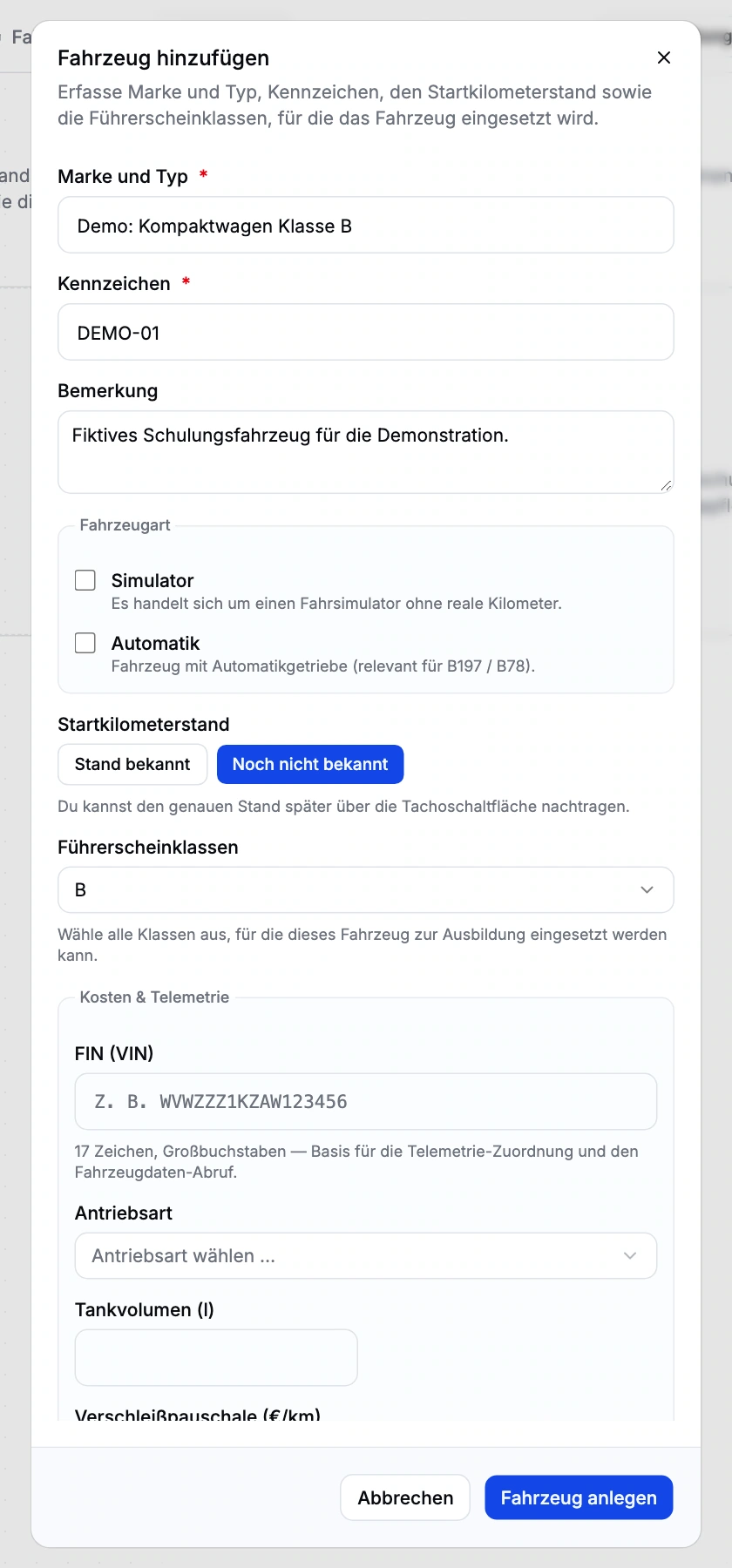
Task: Click the Abbrechen button
Action: [x=405, y=1497]
